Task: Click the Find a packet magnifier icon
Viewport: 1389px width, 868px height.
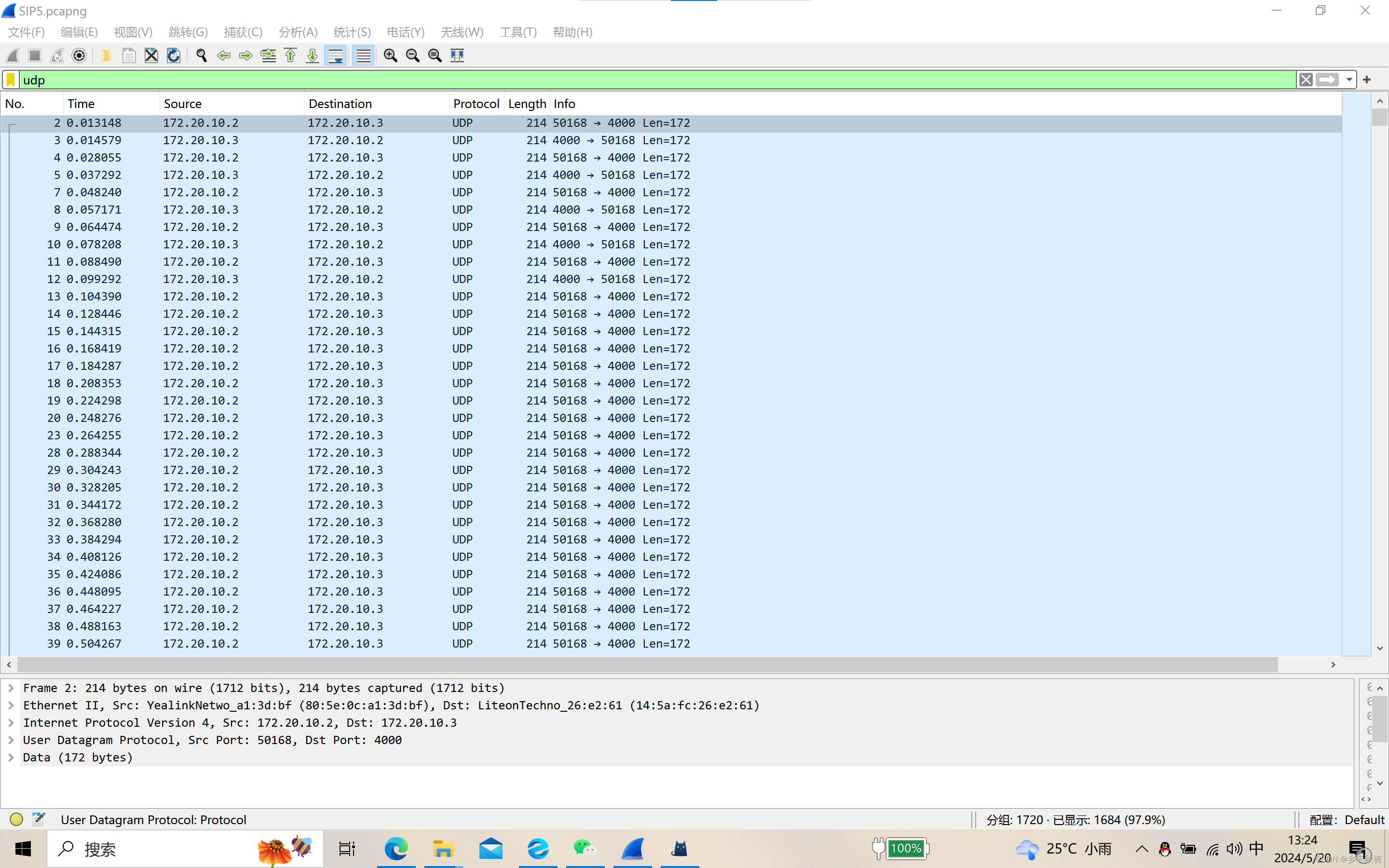Action: tap(201, 55)
